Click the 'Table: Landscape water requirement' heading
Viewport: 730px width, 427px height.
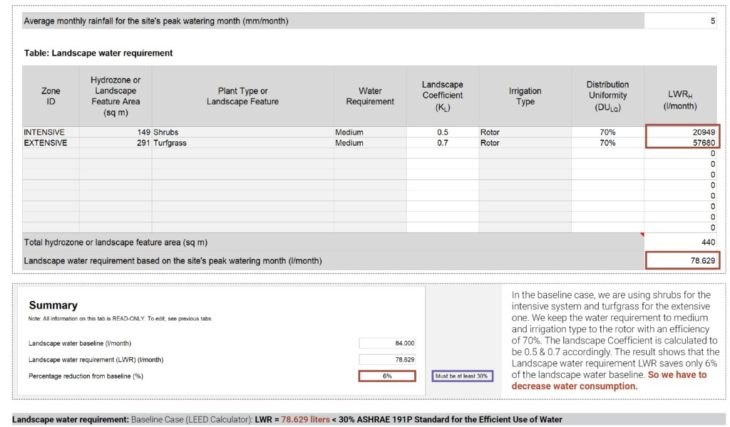pos(98,53)
